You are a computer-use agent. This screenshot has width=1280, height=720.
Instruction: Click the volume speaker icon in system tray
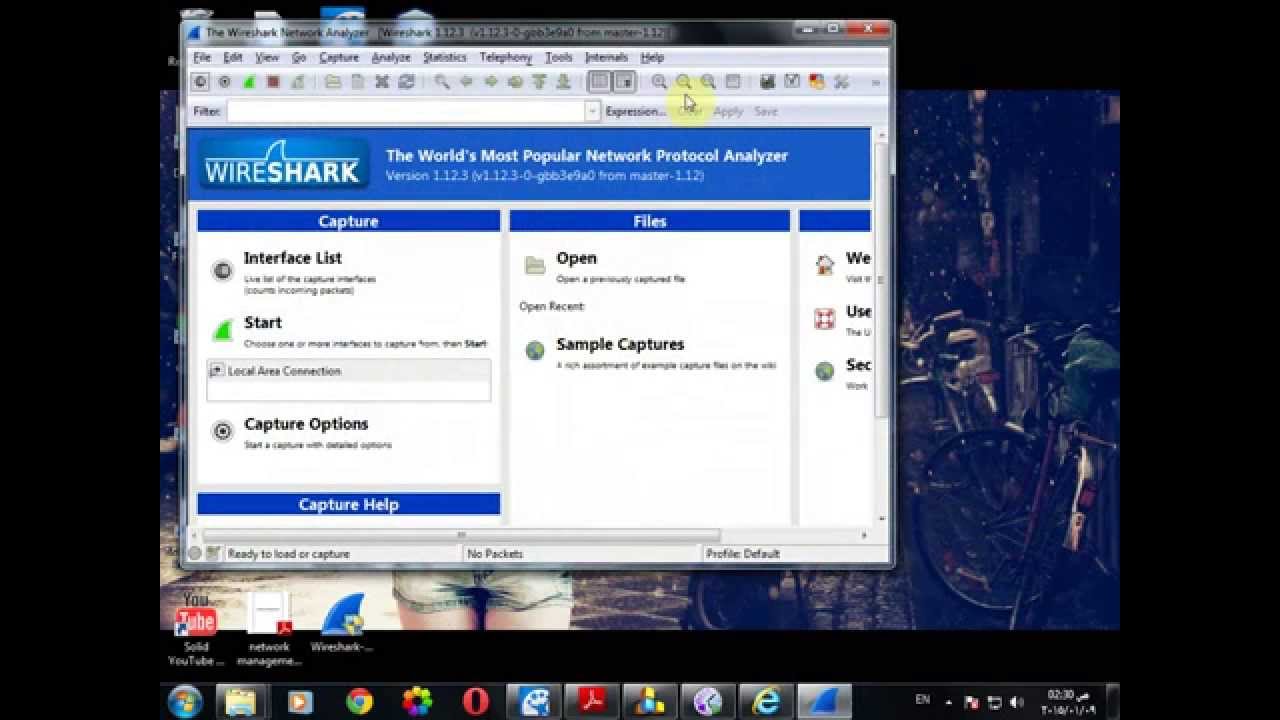(x=1017, y=702)
